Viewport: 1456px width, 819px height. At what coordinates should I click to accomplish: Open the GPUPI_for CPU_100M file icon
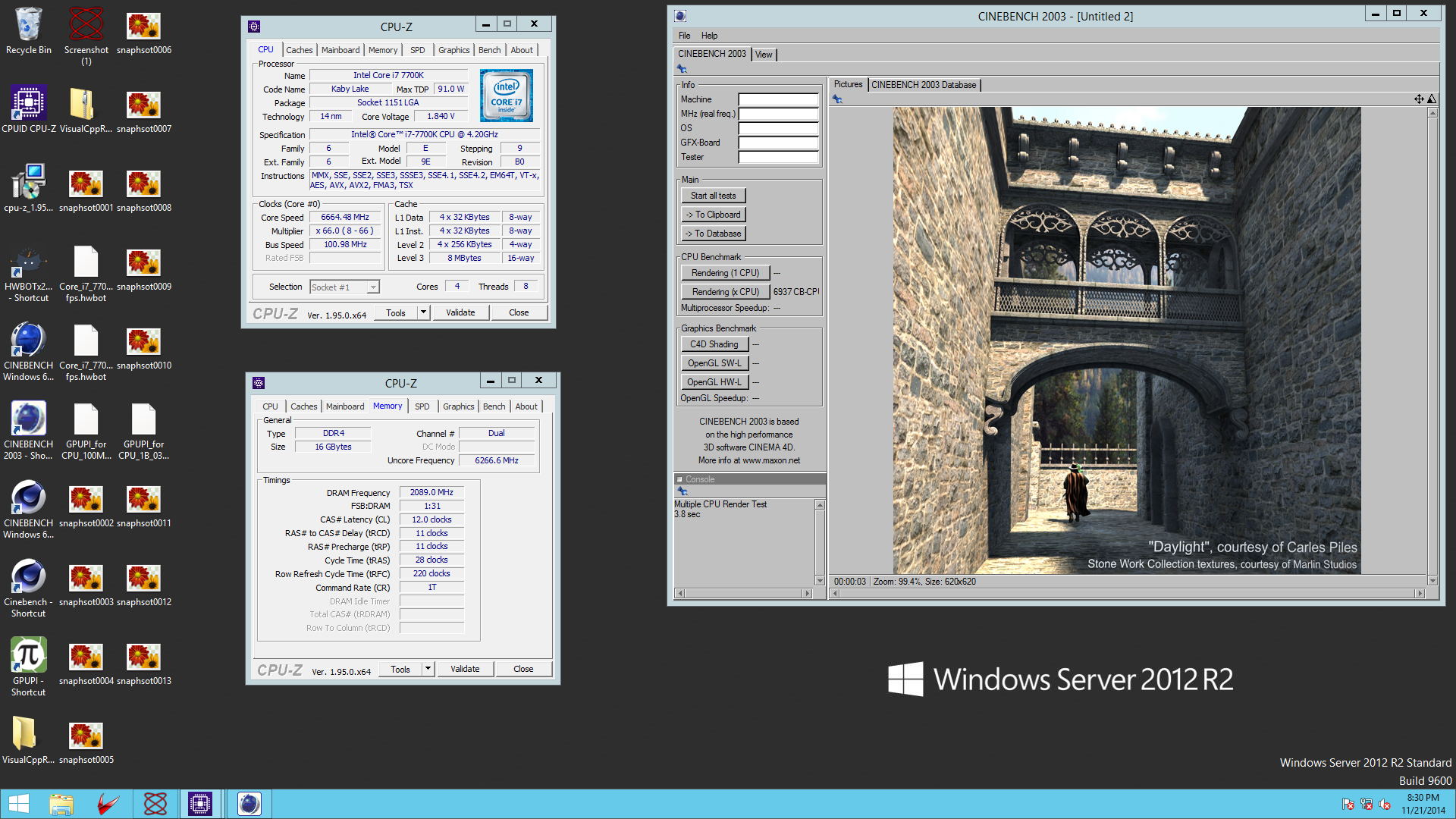pos(86,431)
